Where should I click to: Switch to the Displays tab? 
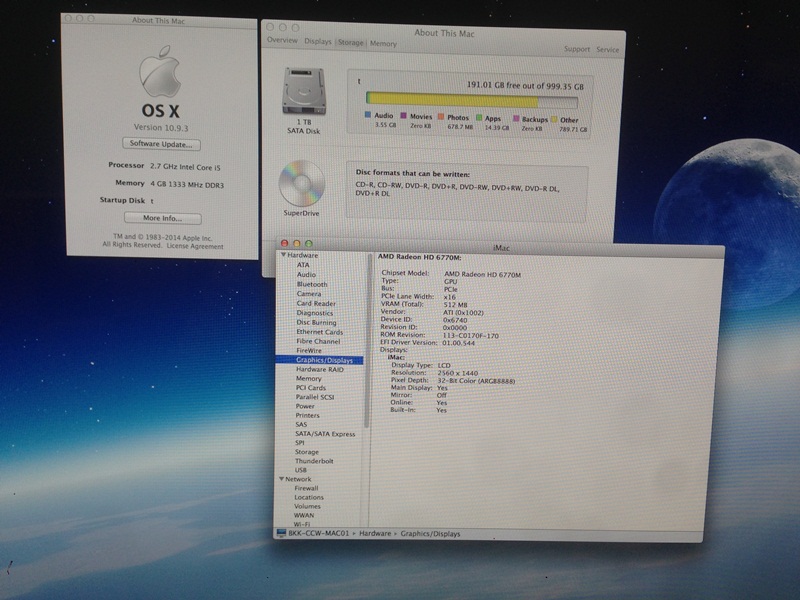[x=318, y=41]
